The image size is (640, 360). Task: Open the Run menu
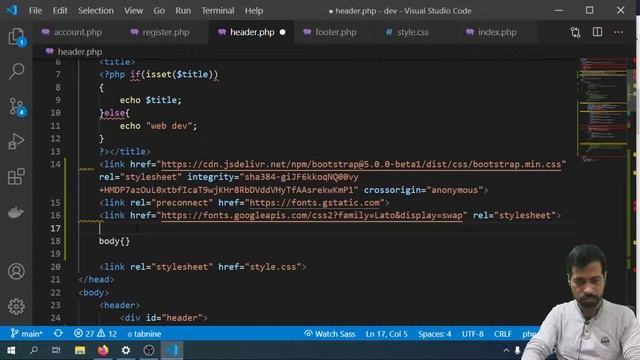tap(183, 11)
